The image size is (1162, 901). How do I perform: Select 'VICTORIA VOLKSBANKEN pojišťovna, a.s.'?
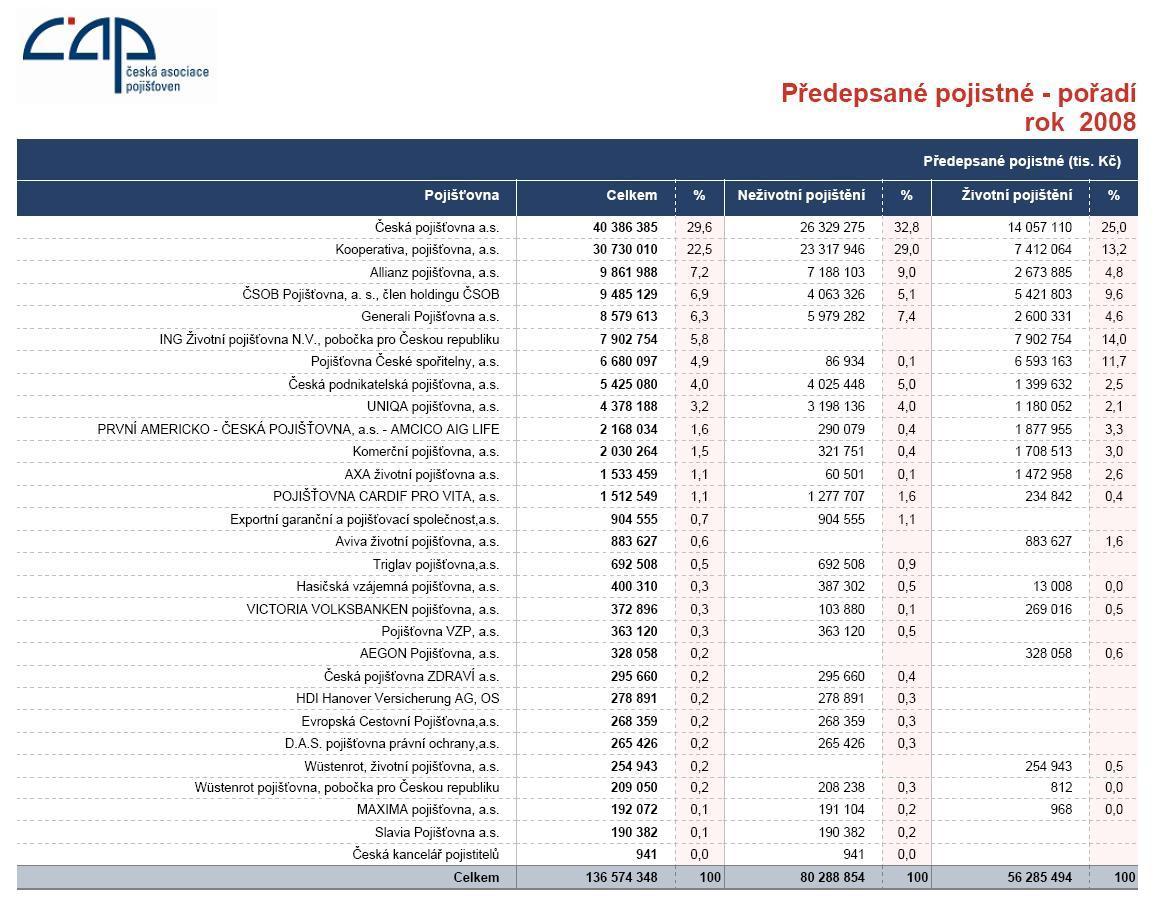click(x=373, y=609)
